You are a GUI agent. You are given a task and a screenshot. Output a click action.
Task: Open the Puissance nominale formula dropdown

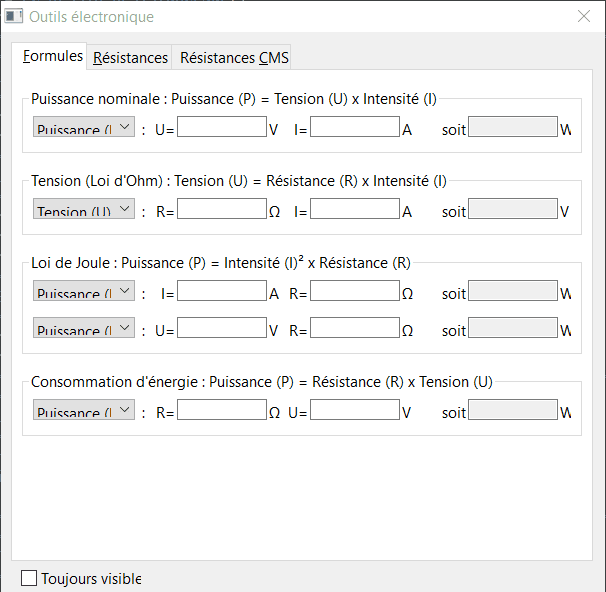(84, 128)
